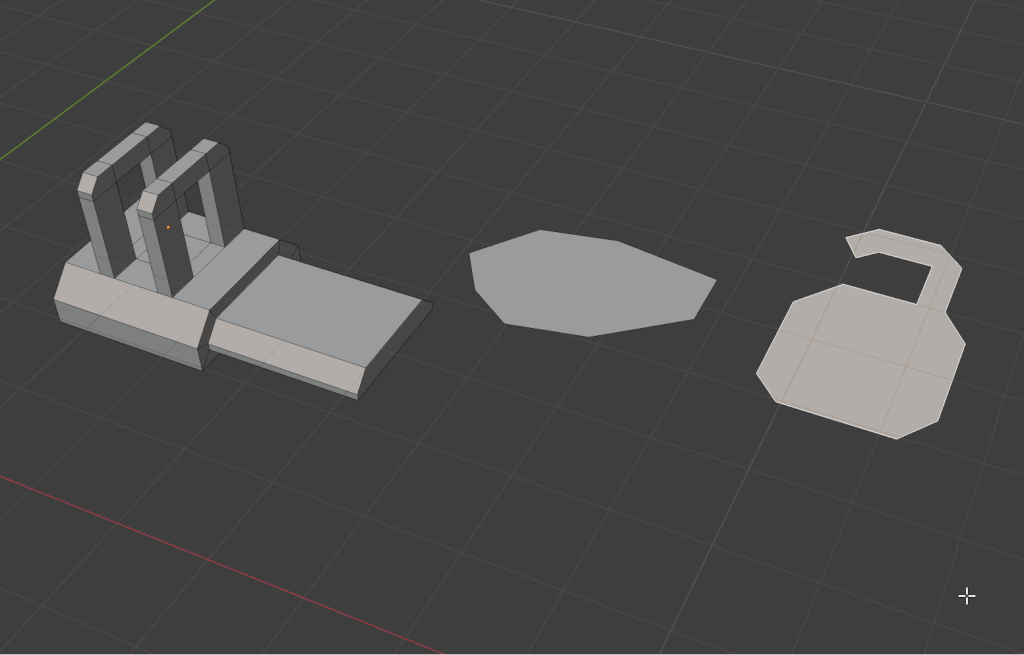Viewport: 1024px width, 655px height.
Task: Select the flat octagonal plane mesh
Action: [592, 283]
